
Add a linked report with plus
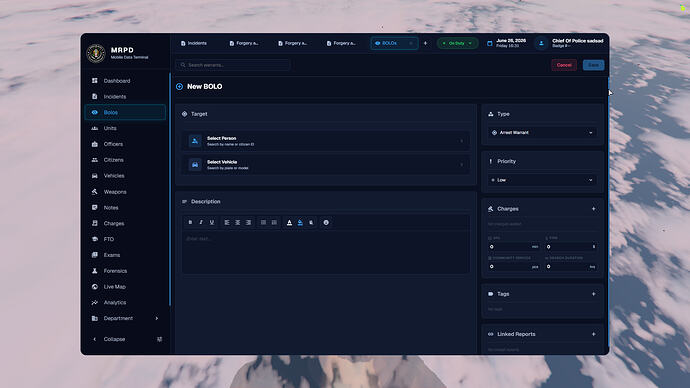[594, 334]
